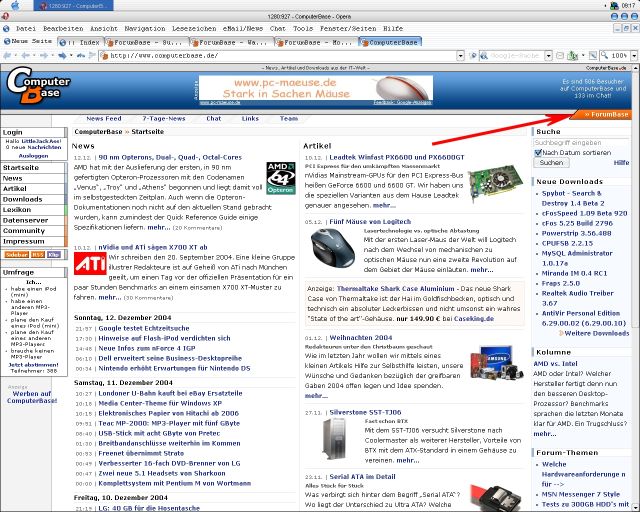Viewport: 640px width, 512px height.
Task: Toggle Nach Datum sortieren checkbox
Action: click(x=538, y=153)
